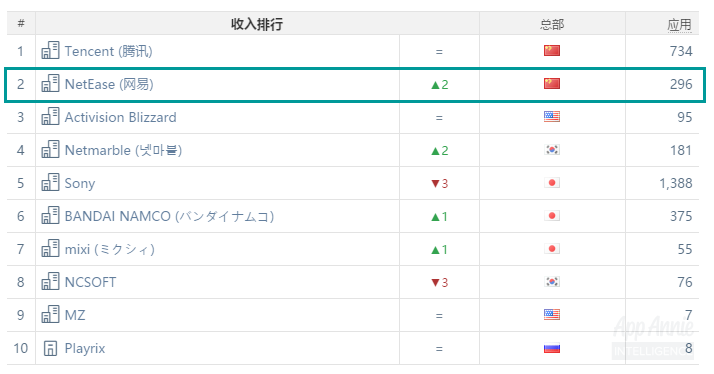Click the company icon next to NetEase
This screenshot has width=714, height=374.
(50, 84)
